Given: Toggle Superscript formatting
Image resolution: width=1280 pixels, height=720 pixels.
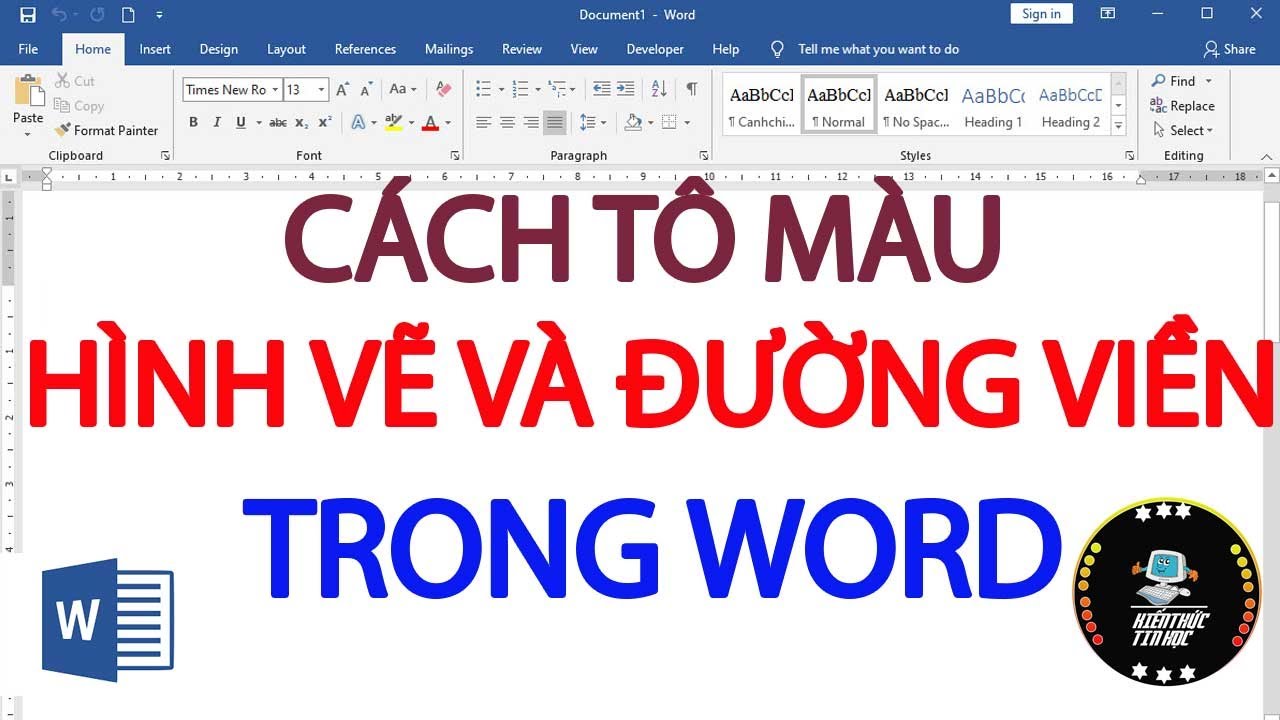Looking at the screenshot, I should coord(325,122).
